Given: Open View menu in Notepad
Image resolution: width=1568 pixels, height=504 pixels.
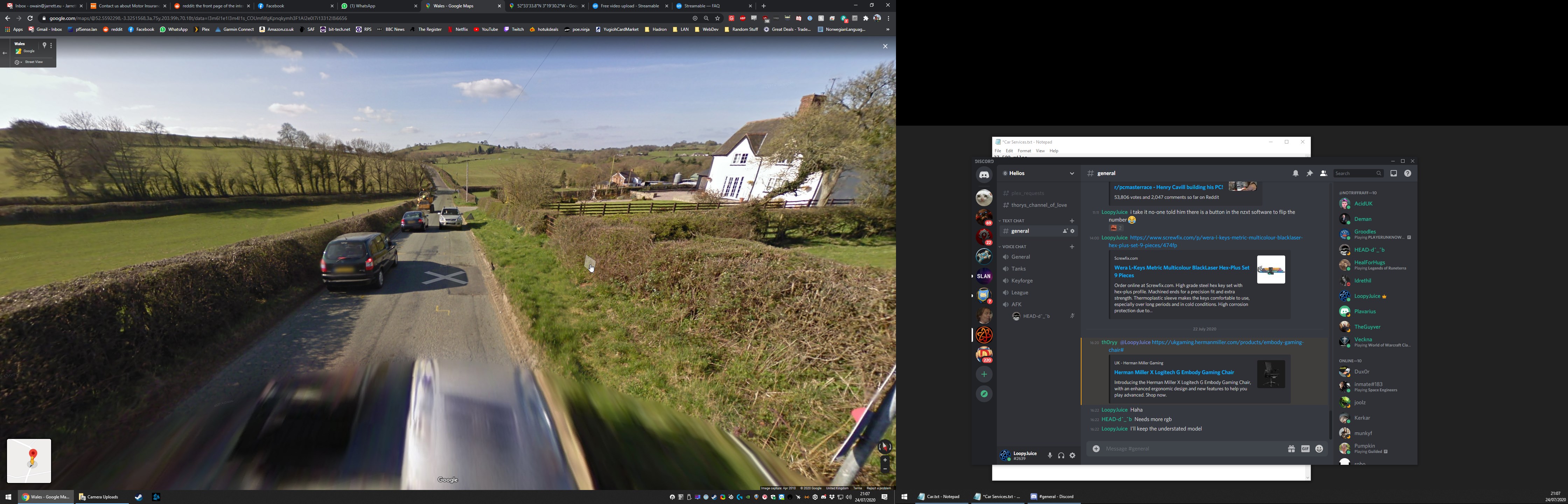Looking at the screenshot, I should click(1040, 151).
